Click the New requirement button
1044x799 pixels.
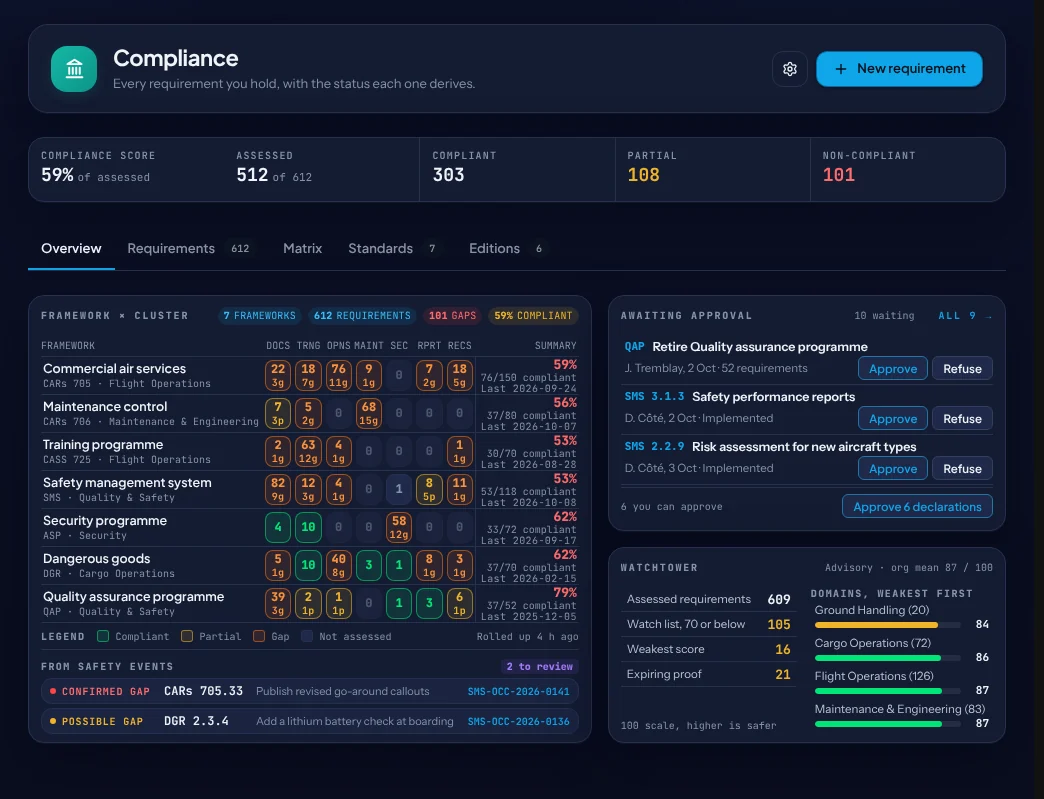pyautogui.click(x=899, y=69)
